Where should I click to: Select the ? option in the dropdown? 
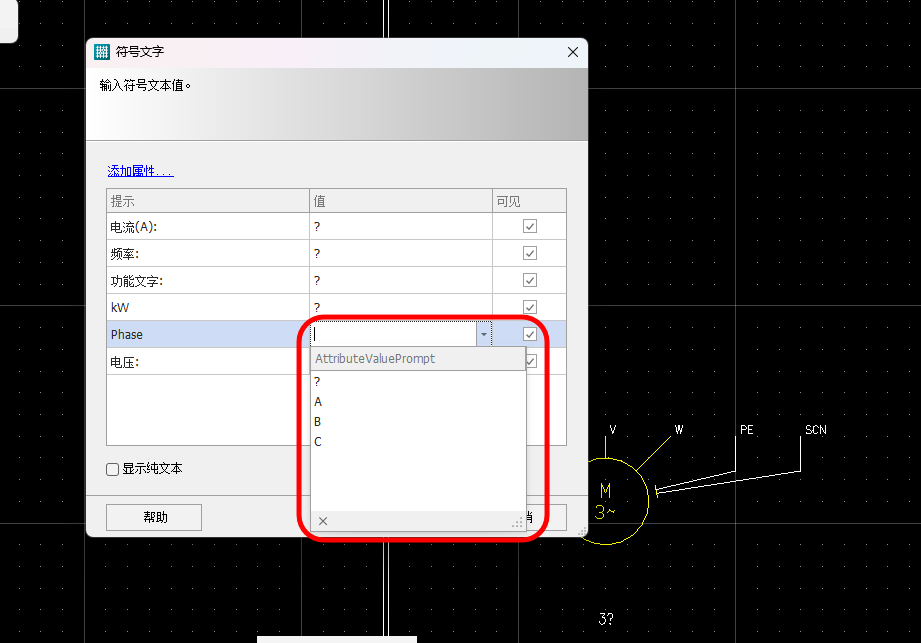coord(317,382)
